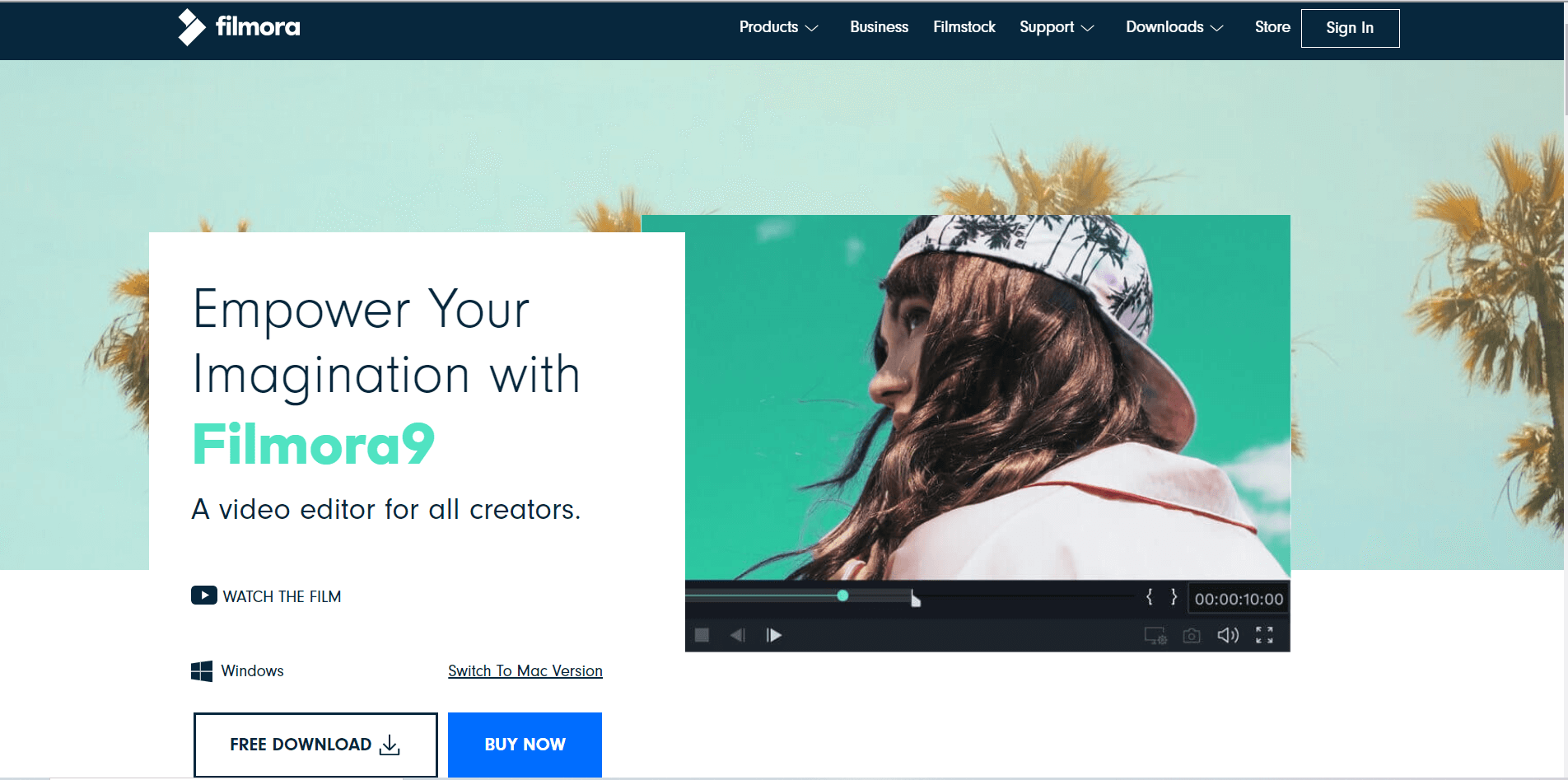Click the filmora wordmark text in header

[258, 27]
